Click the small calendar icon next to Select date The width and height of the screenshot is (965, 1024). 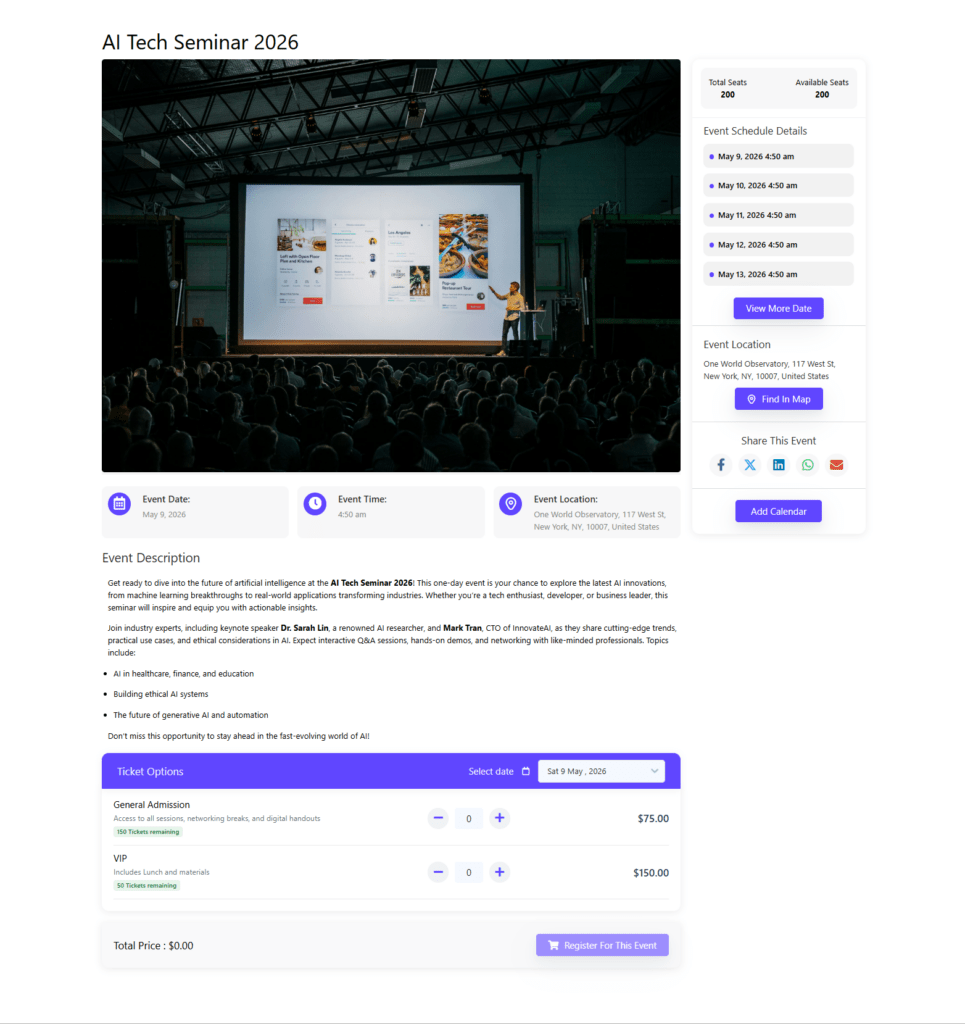pyautogui.click(x=526, y=771)
